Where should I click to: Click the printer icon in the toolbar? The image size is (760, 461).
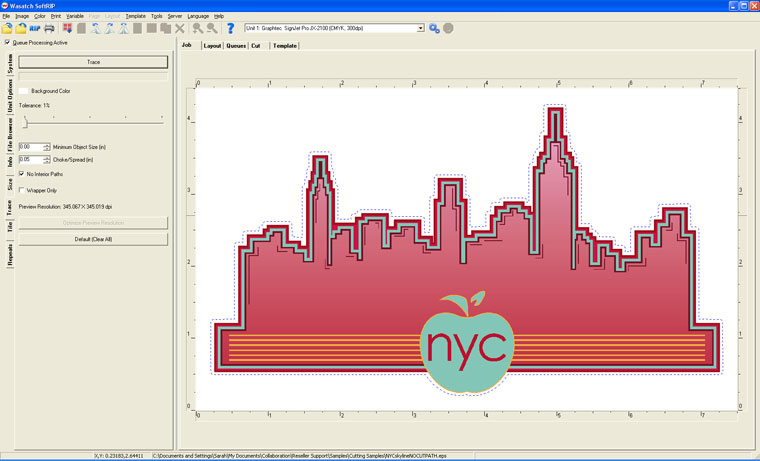tap(49, 29)
